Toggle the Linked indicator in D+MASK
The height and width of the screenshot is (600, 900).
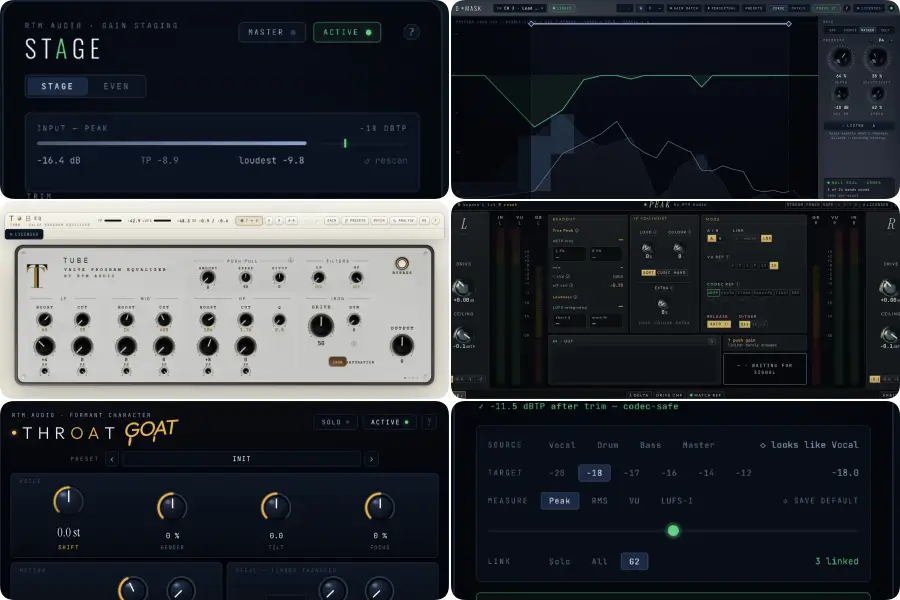point(561,8)
